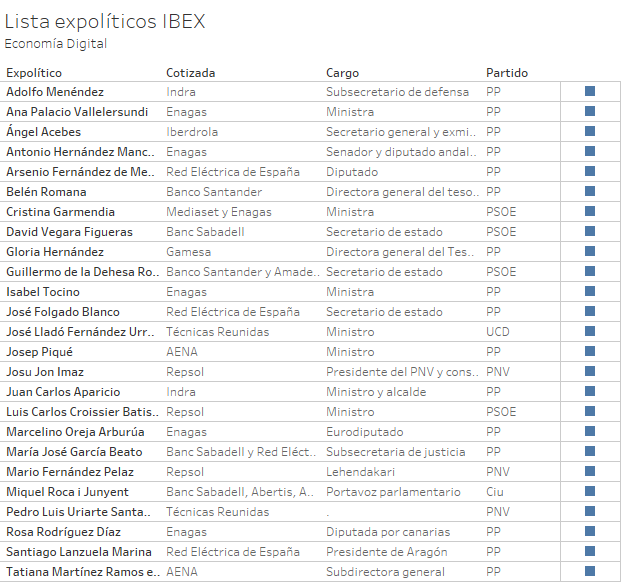Select PNV in Josu Jon Imaz row
The image size is (622, 582).
(498, 372)
